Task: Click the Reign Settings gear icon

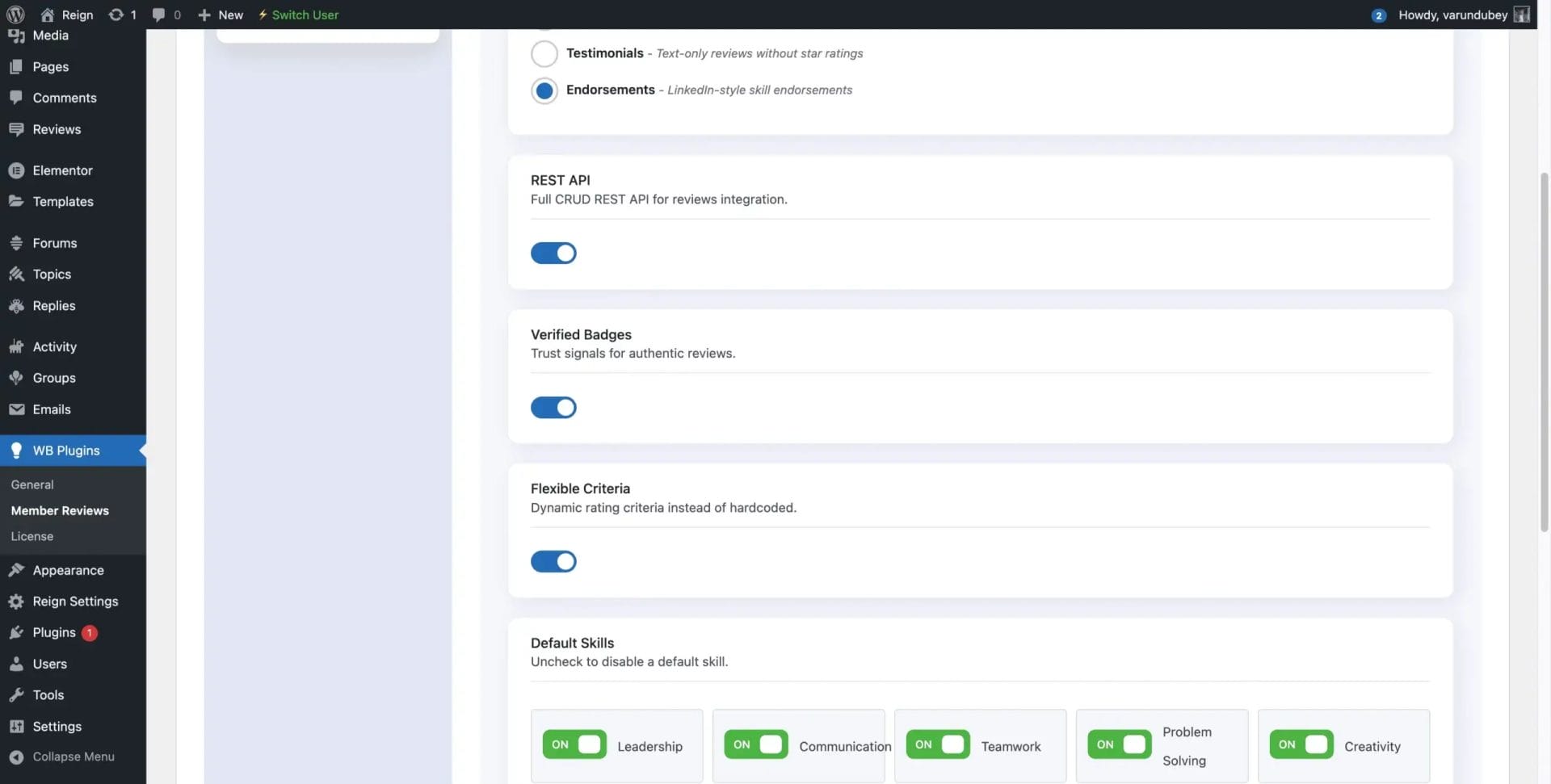Action: (16, 602)
